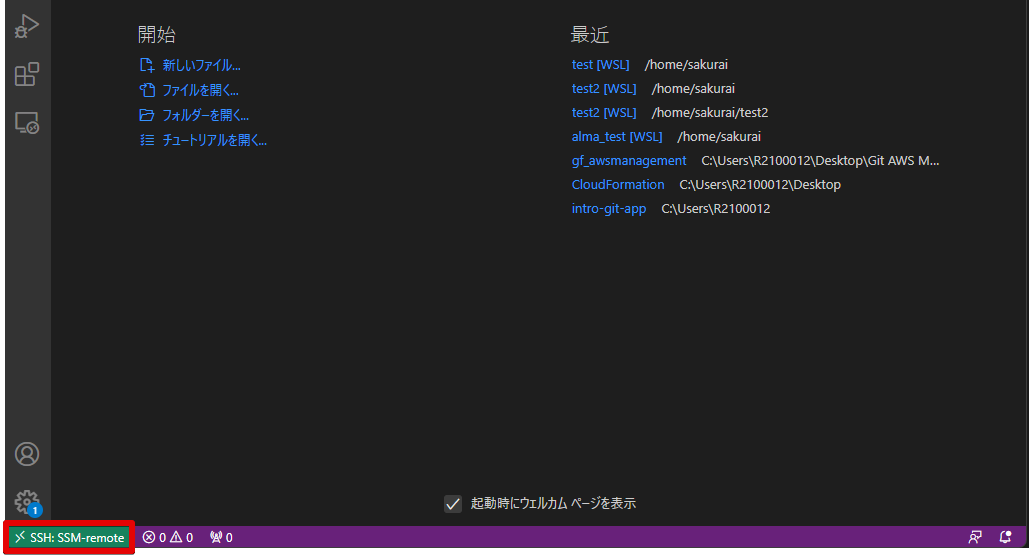Viewport: 1029px width, 558px height.
Task: Click the 開始 heading text
Action: click(156, 34)
